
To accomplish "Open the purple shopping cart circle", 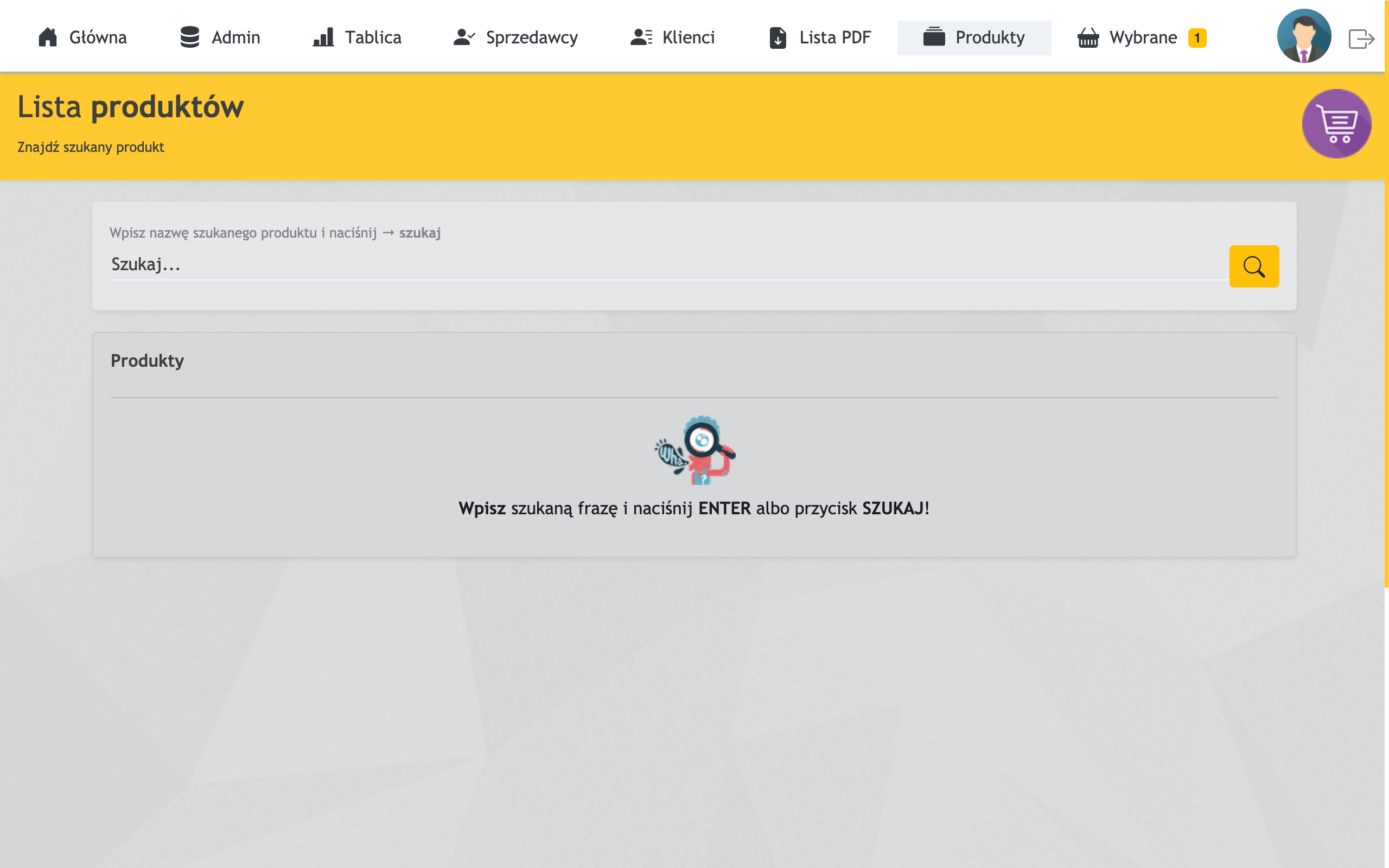I will (x=1336, y=124).
